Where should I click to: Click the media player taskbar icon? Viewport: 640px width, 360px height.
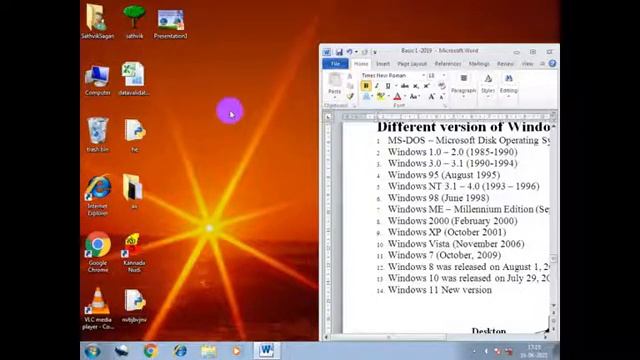pyautogui.click(x=236, y=351)
